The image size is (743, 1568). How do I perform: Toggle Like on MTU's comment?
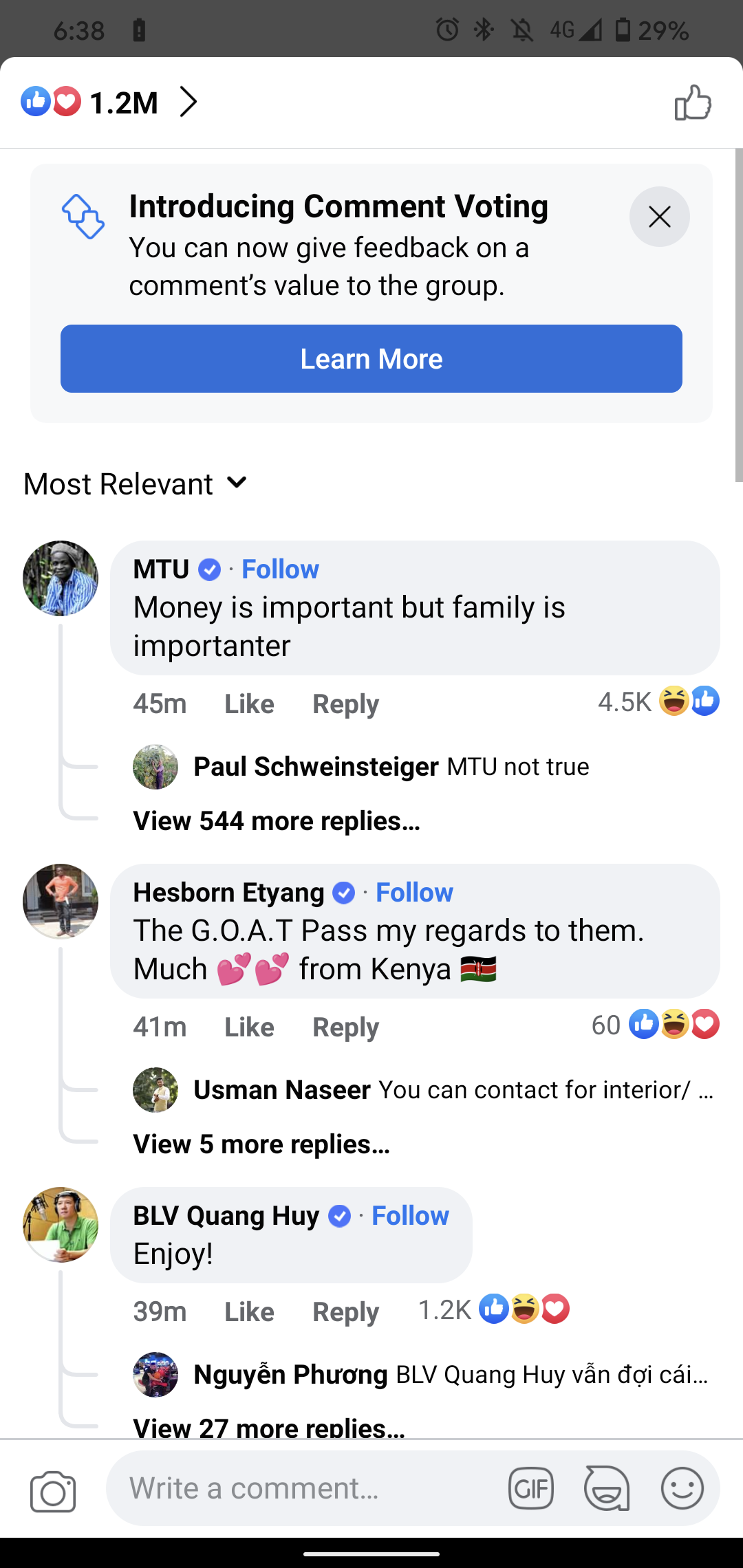(249, 704)
